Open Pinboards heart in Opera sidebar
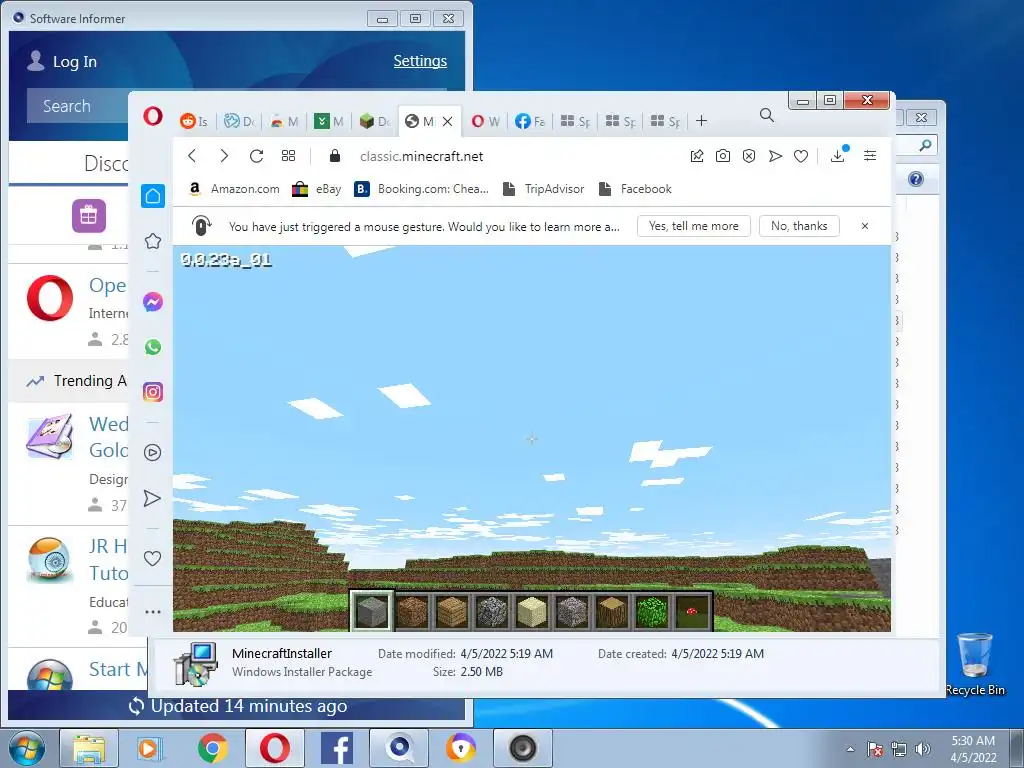This screenshot has height=768, width=1024. (152, 558)
